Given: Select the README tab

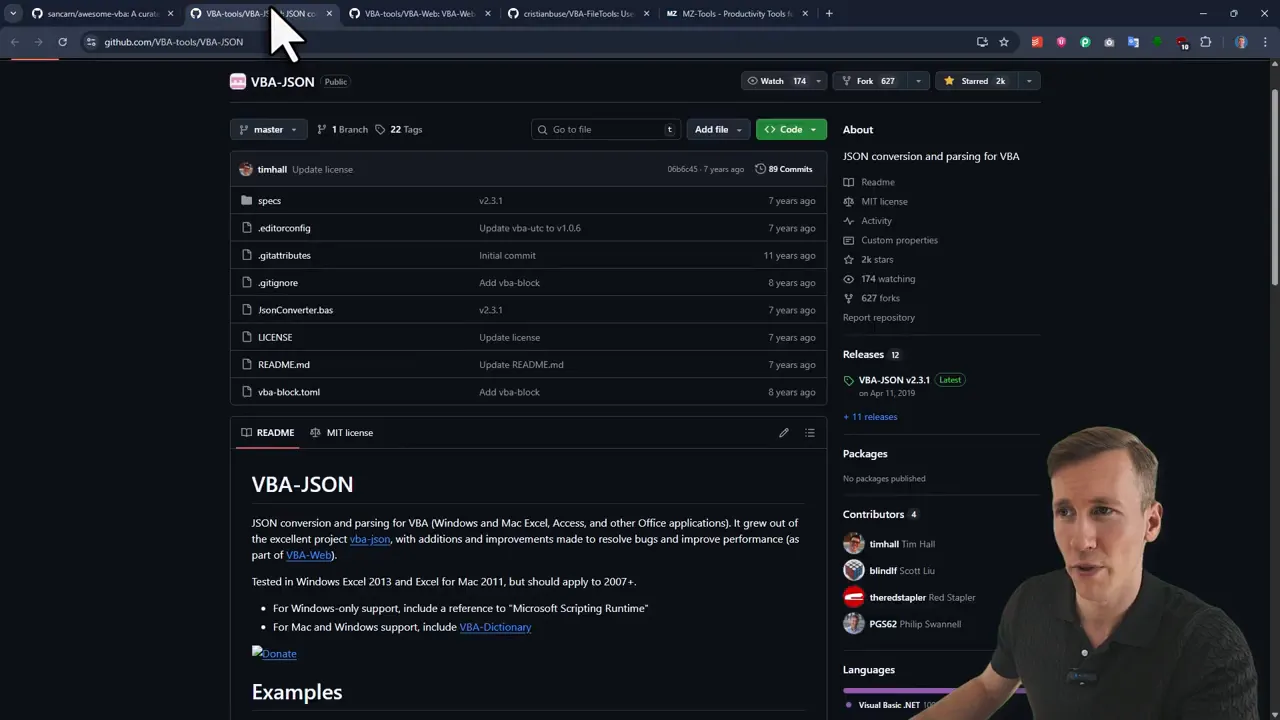Looking at the screenshot, I should click(268, 433).
